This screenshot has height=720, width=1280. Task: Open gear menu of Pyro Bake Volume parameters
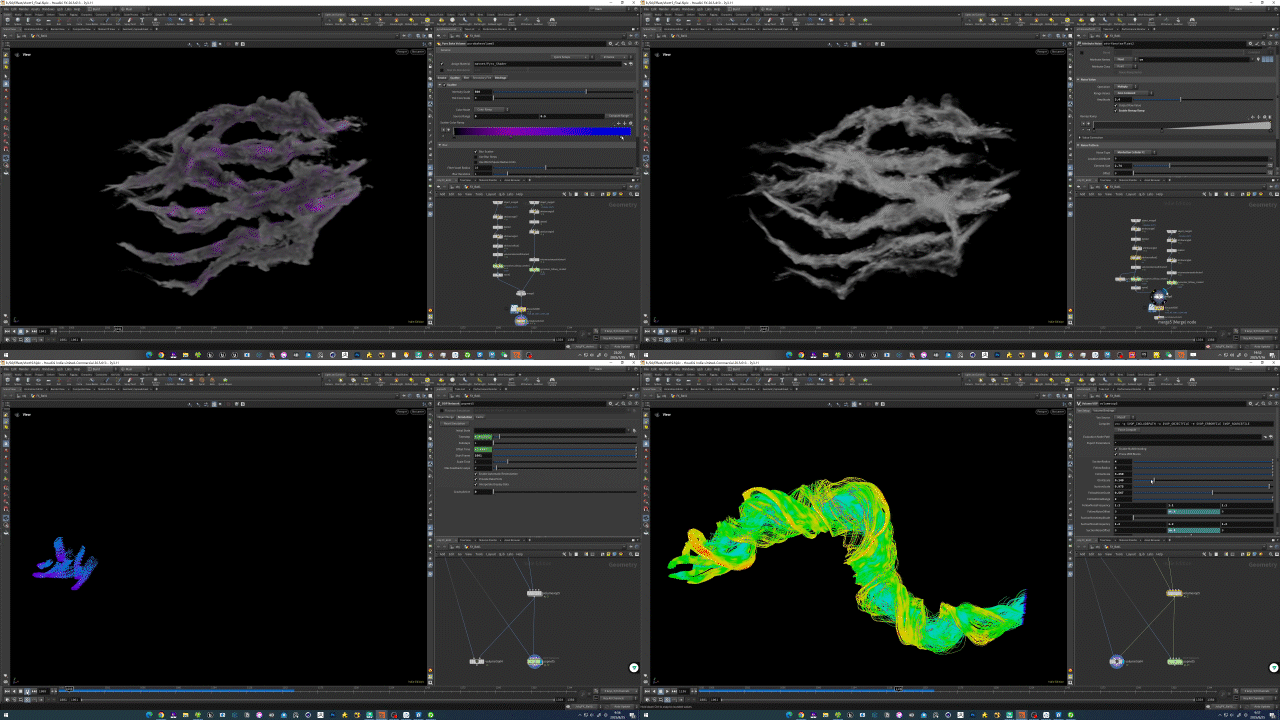tap(611, 43)
